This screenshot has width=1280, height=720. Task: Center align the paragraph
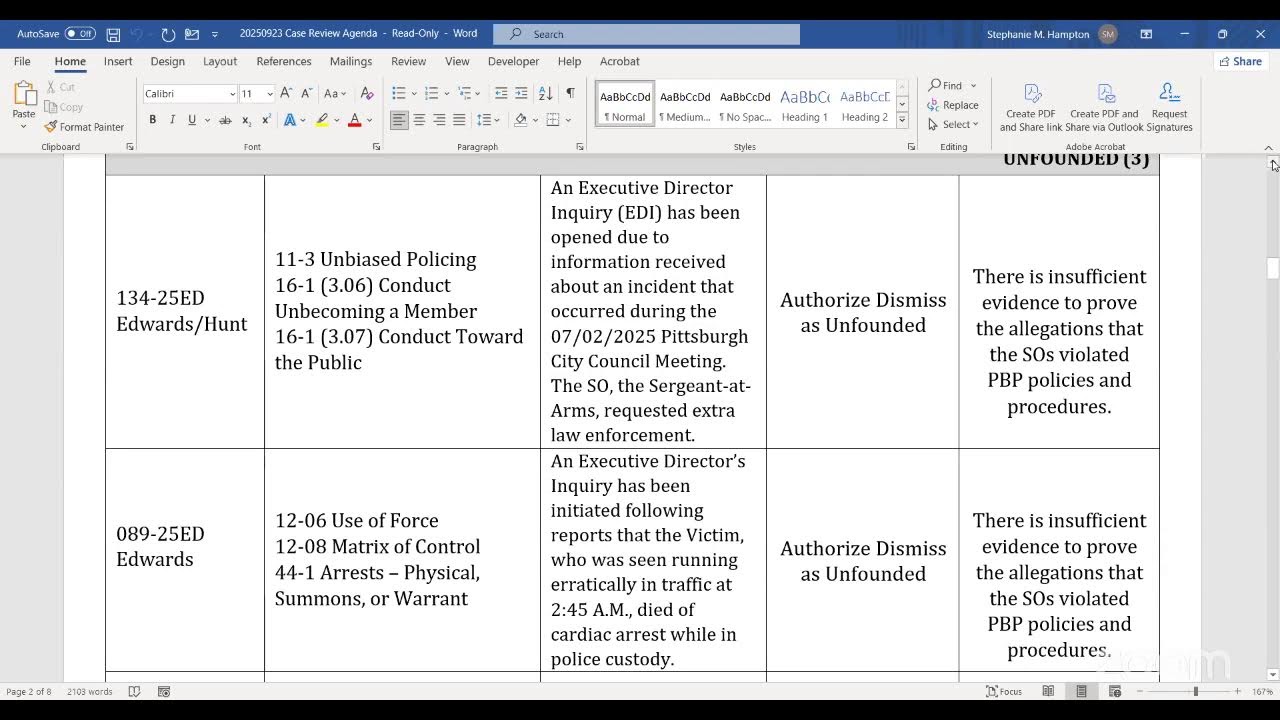[419, 120]
